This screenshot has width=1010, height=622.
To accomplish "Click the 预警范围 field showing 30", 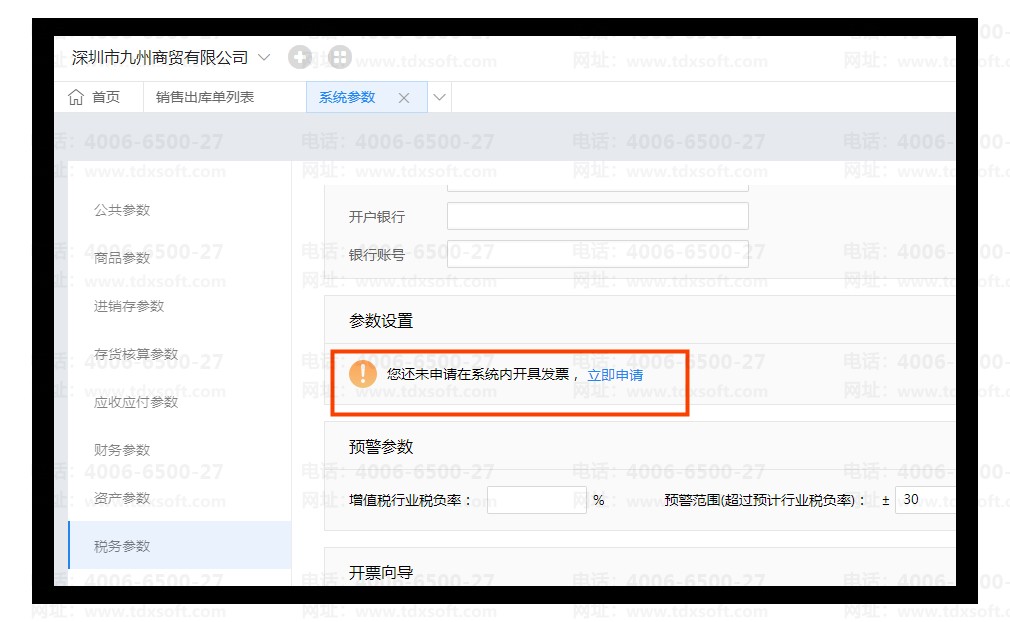I will coord(924,499).
